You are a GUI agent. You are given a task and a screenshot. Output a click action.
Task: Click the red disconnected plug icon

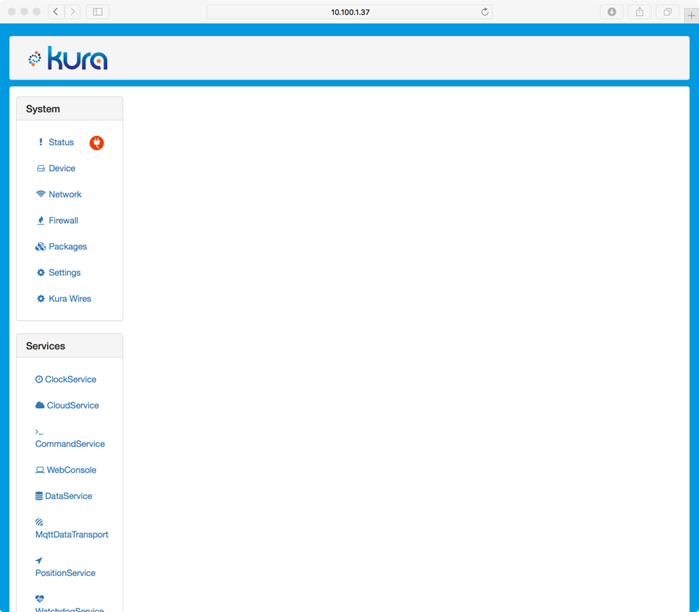coord(97,143)
